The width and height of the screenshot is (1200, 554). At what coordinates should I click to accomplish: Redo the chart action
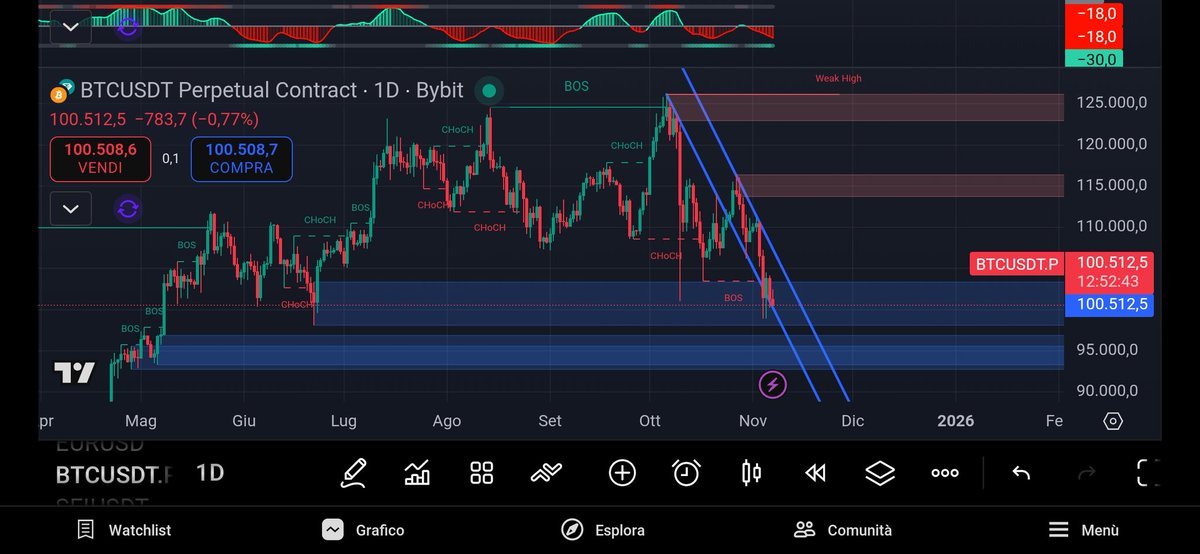(x=1086, y=473)
